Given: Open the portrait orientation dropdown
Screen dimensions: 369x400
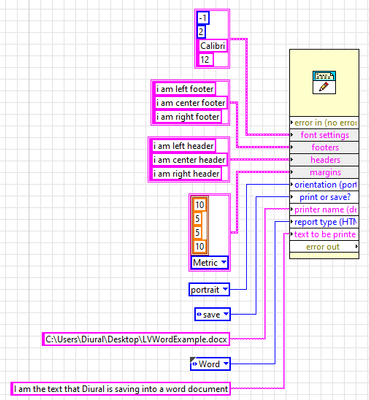Looking at the screenshot, I should click(x=209, y=289).
